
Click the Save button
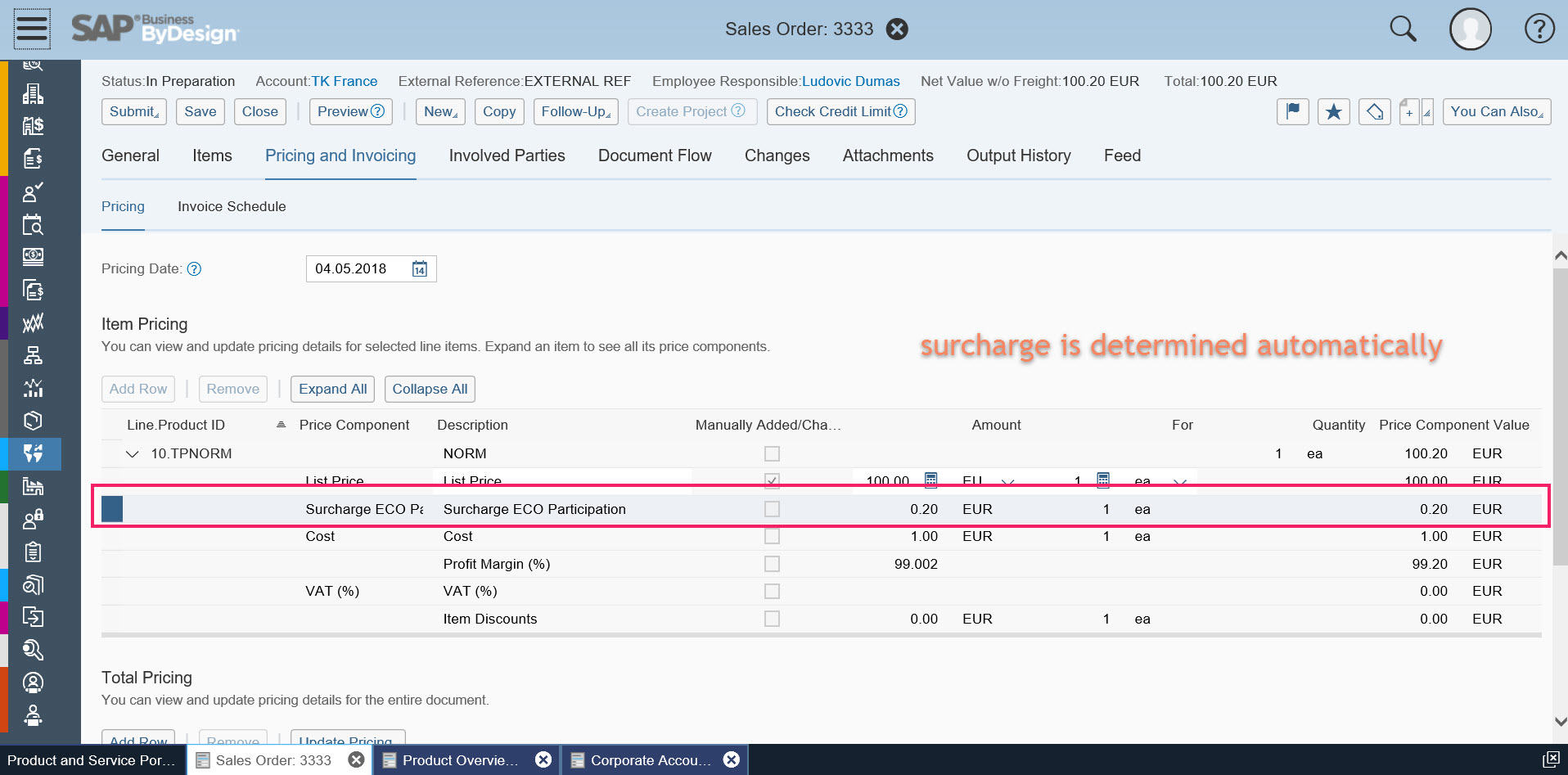[x=201, y=111]
